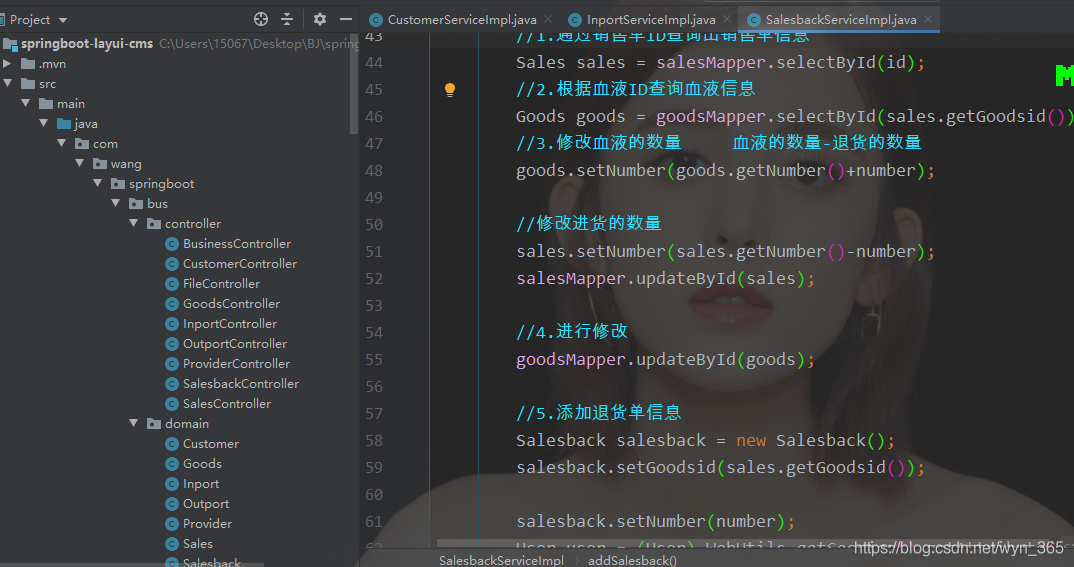Click the SalesbackController class in tree

click(240, 384)
